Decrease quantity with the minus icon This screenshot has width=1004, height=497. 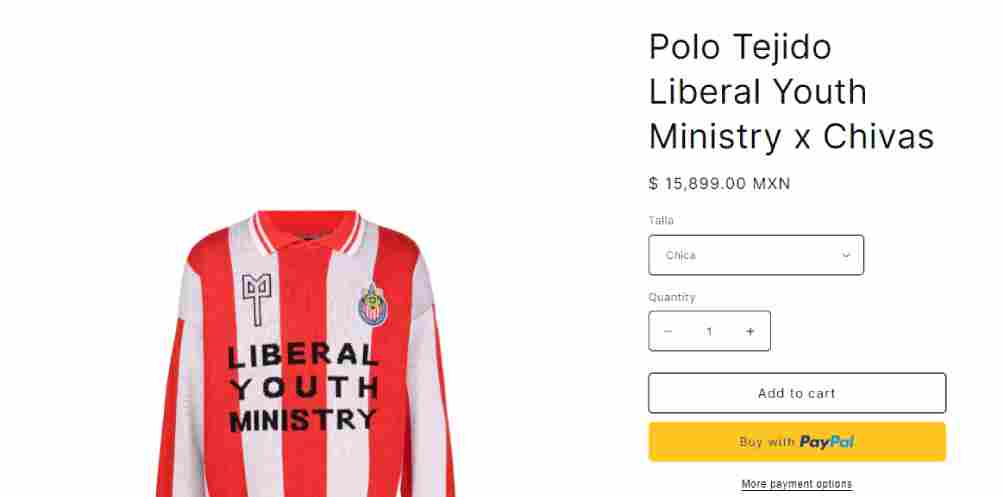(668, 331)
